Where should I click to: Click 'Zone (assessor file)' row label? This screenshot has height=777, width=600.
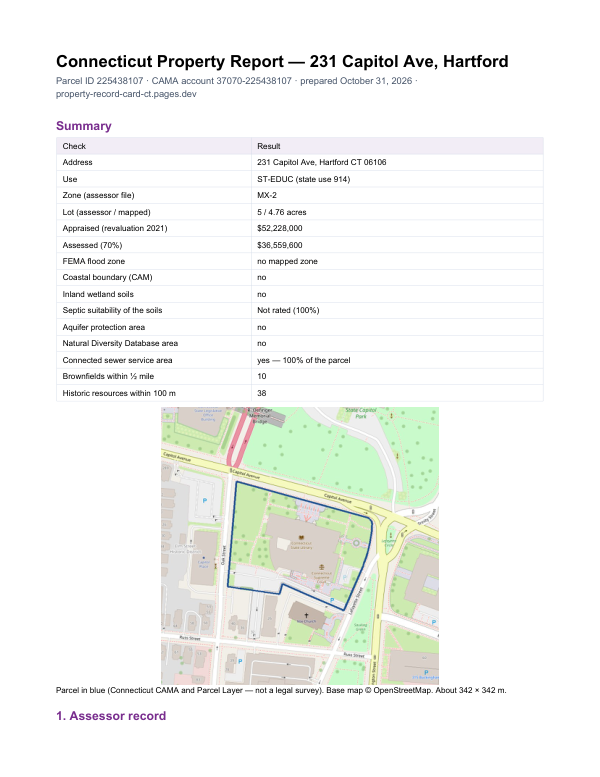coord(98,195)
